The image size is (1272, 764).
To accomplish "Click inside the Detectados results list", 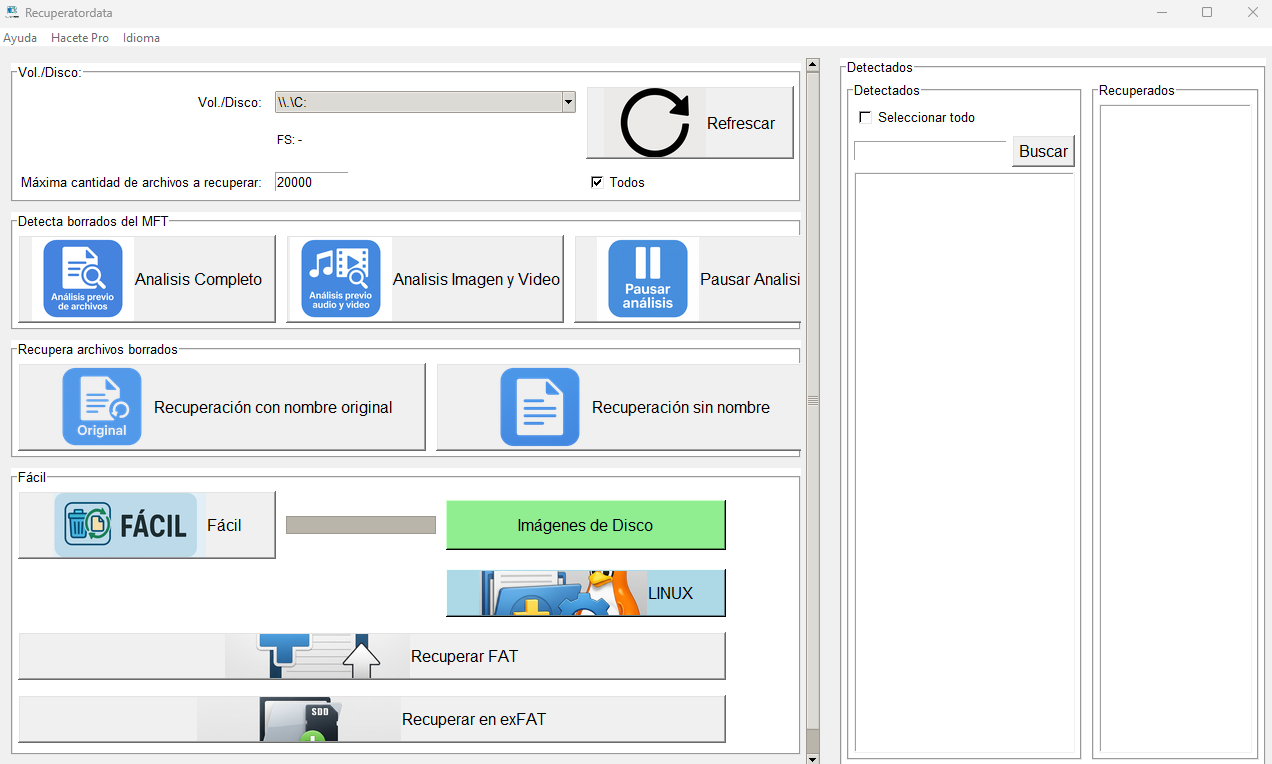I will [x=965, y=463].
